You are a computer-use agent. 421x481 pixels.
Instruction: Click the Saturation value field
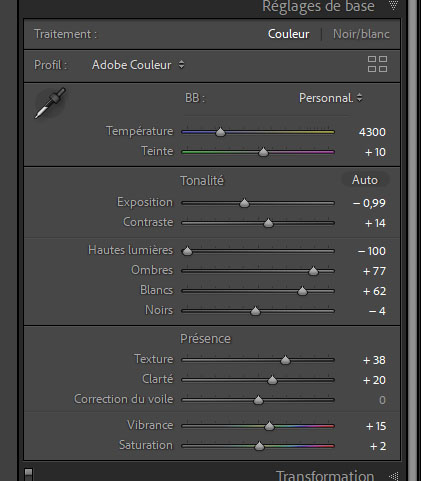click(x=378, y=446)
